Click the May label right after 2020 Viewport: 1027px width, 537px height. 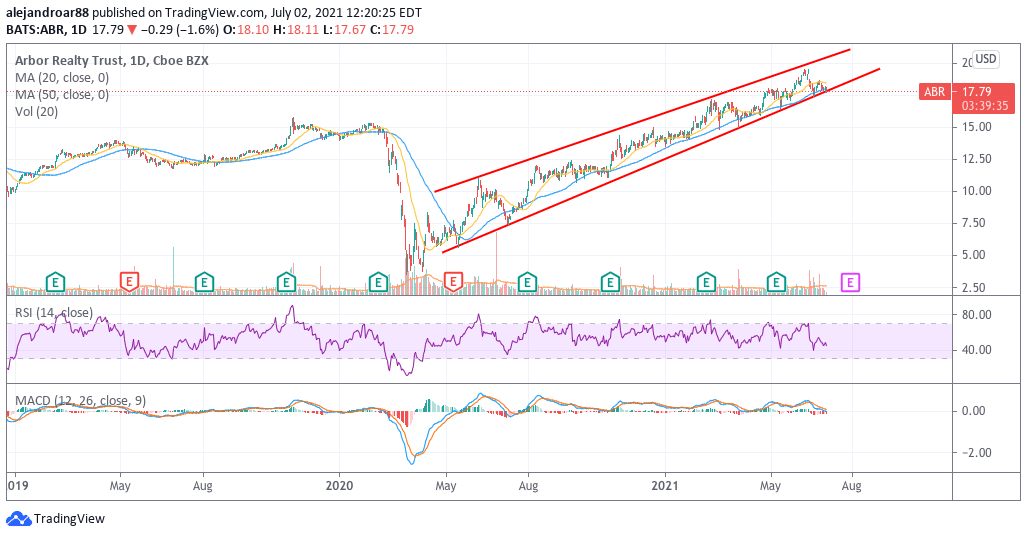tap(445, 485)
